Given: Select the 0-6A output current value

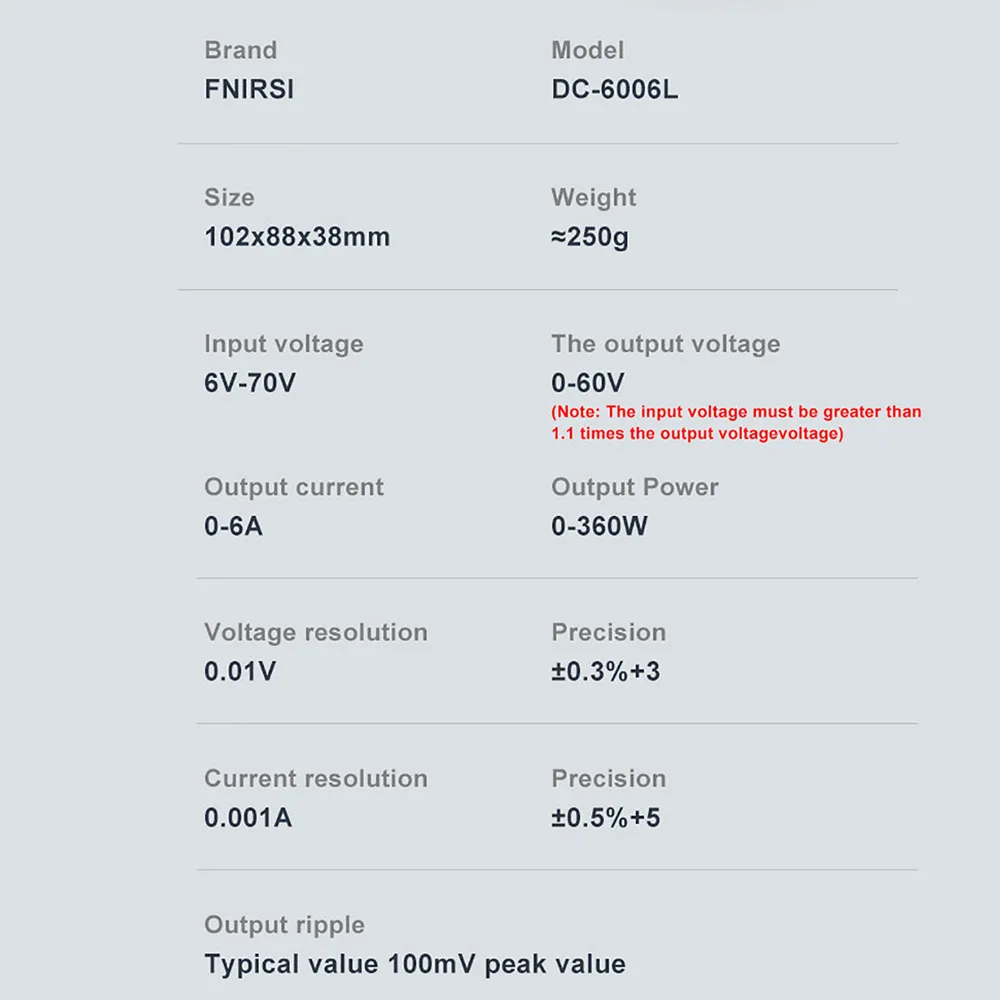Looking at the screenshot, I should click(x=233, y=527).
